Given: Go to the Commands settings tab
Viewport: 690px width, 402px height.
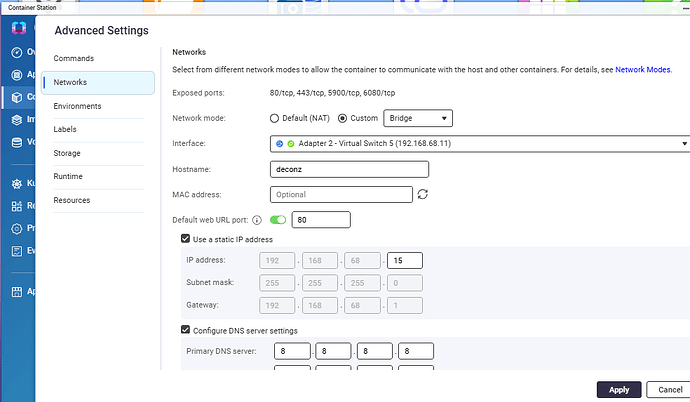Looking at the screenshot, I should [73, 59].
